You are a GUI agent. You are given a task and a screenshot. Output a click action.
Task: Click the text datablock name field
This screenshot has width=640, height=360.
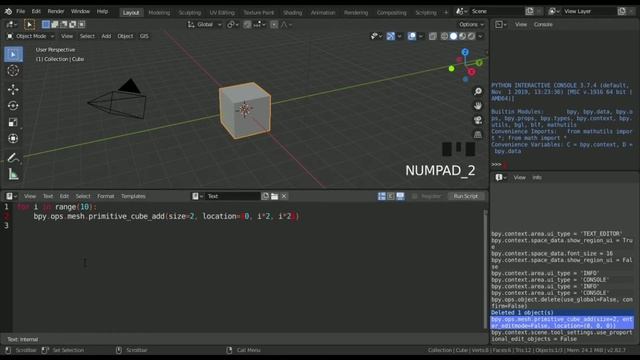[x=232, y=196]
